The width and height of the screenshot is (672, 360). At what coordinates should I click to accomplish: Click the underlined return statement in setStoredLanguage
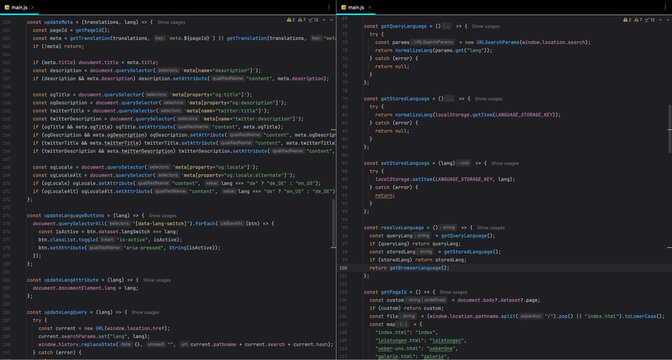(x=384, y=195)
